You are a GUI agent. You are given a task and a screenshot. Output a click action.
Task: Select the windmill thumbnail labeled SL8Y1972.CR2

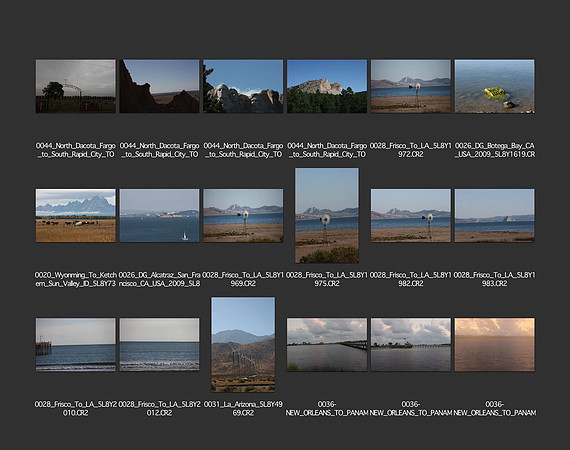click(x=411, y=86)
